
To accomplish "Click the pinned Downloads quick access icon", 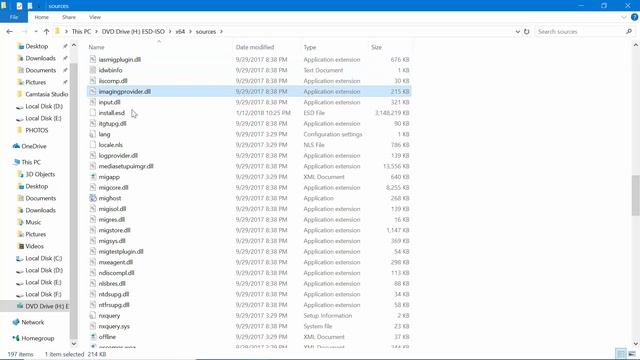I will tap(20, 58).
